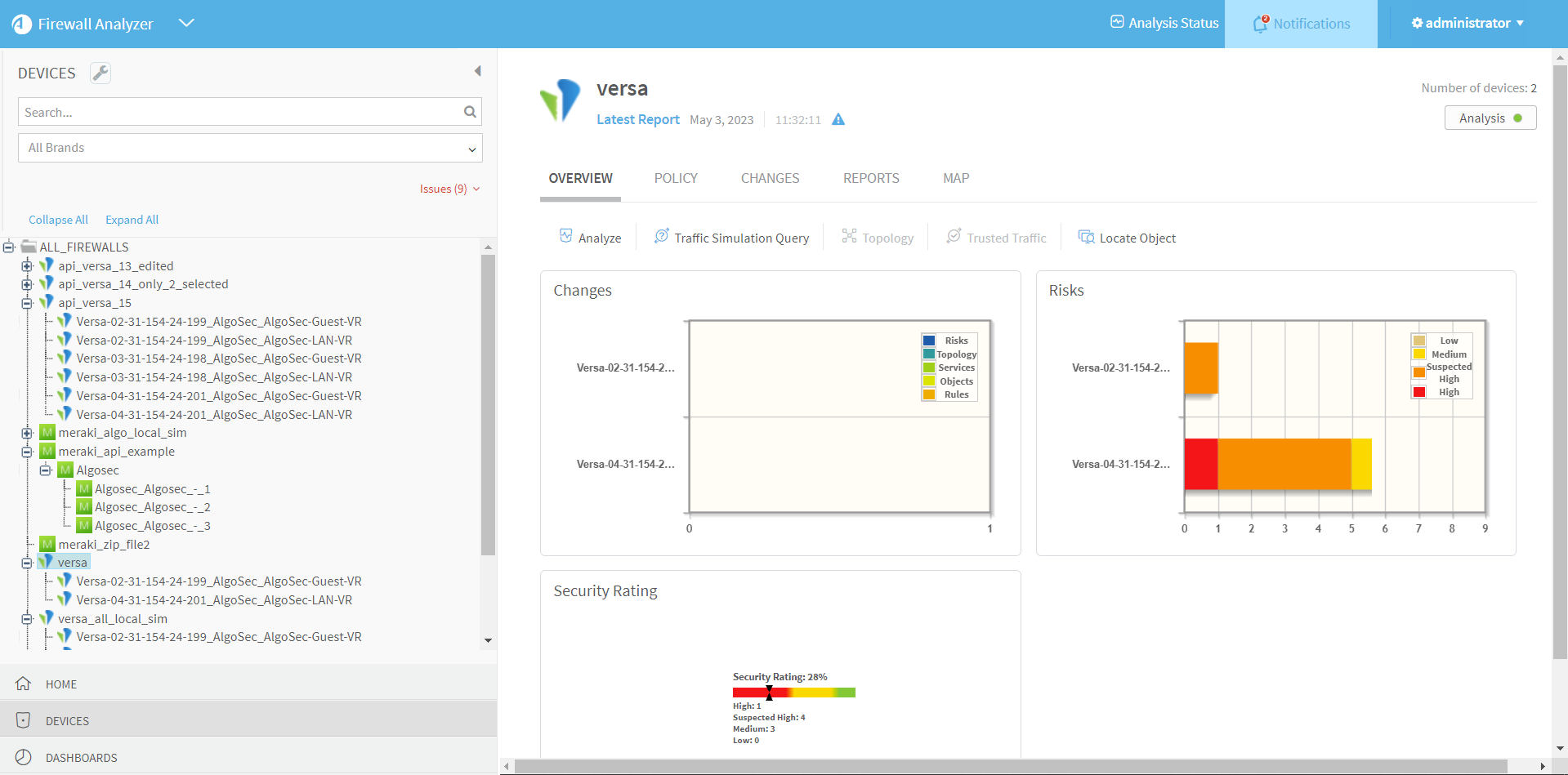
Task: Click the warning triangle next to report time
Action: pyautogui.click(x=838, y=120)
